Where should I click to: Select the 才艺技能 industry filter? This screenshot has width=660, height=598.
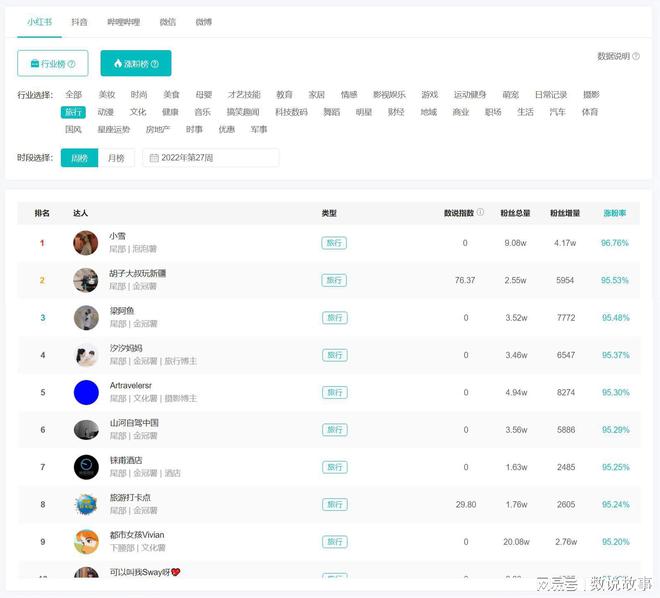244,95
